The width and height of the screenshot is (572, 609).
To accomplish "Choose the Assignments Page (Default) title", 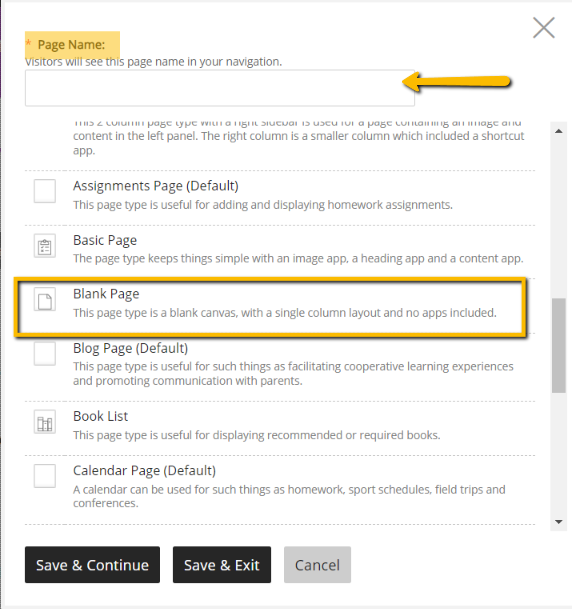I will click(x=156, y=186).
